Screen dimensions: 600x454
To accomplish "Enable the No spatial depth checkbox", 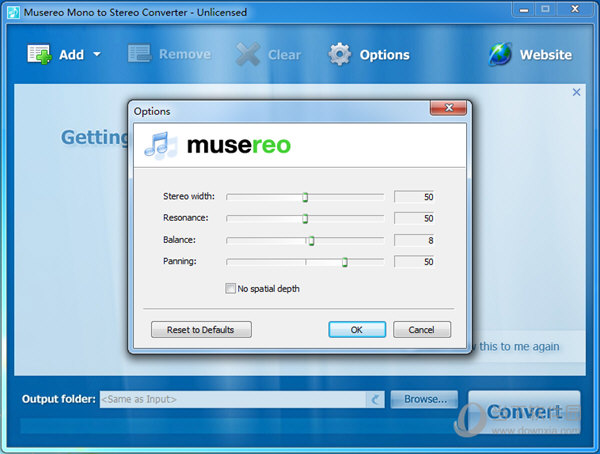I will (230, 288).
